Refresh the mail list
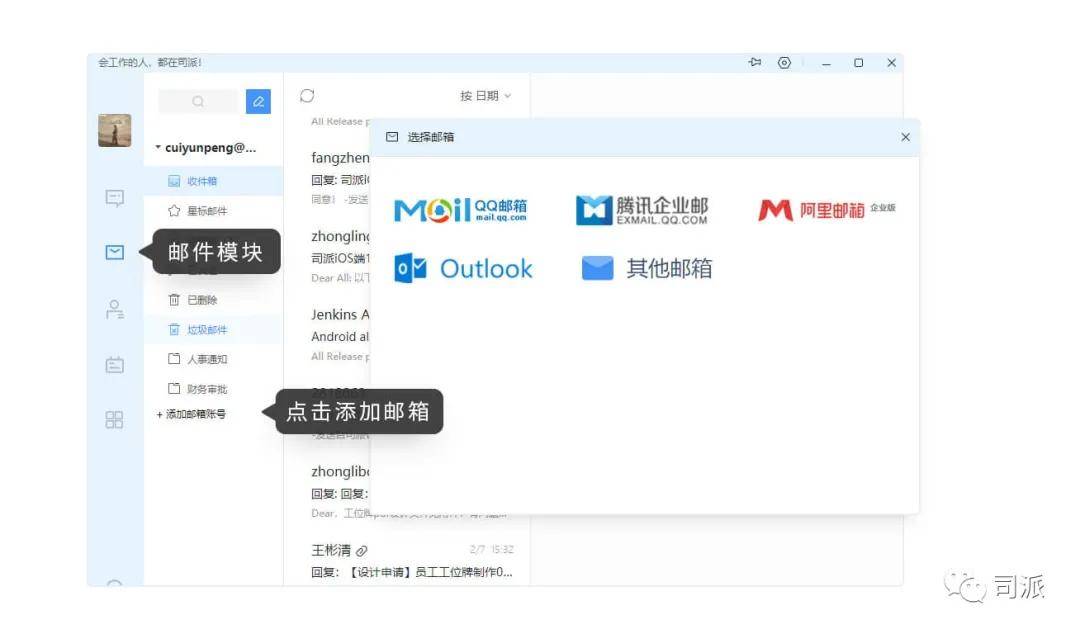1080x634 pixels. point(307,96)
